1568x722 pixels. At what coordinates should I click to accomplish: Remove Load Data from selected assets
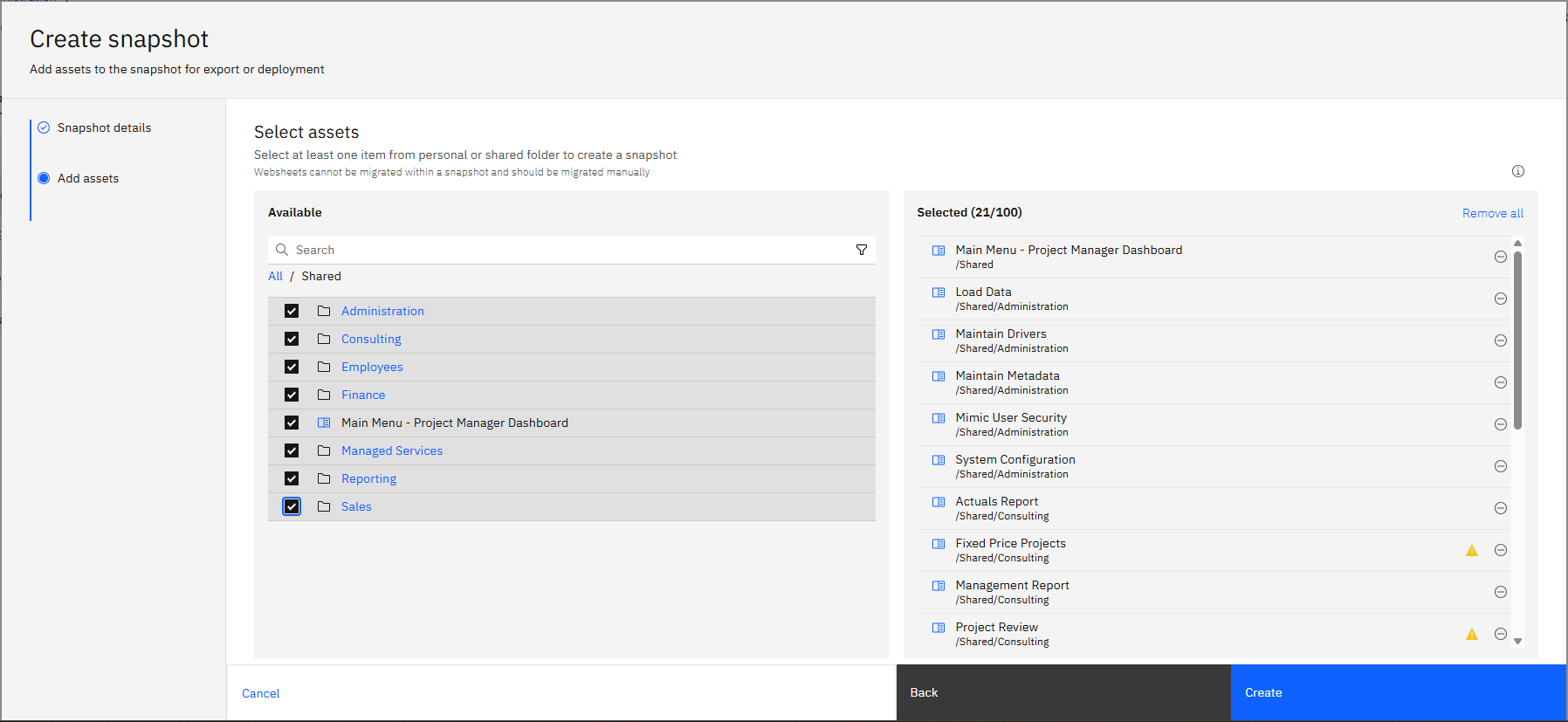(x=1500, y=299)
